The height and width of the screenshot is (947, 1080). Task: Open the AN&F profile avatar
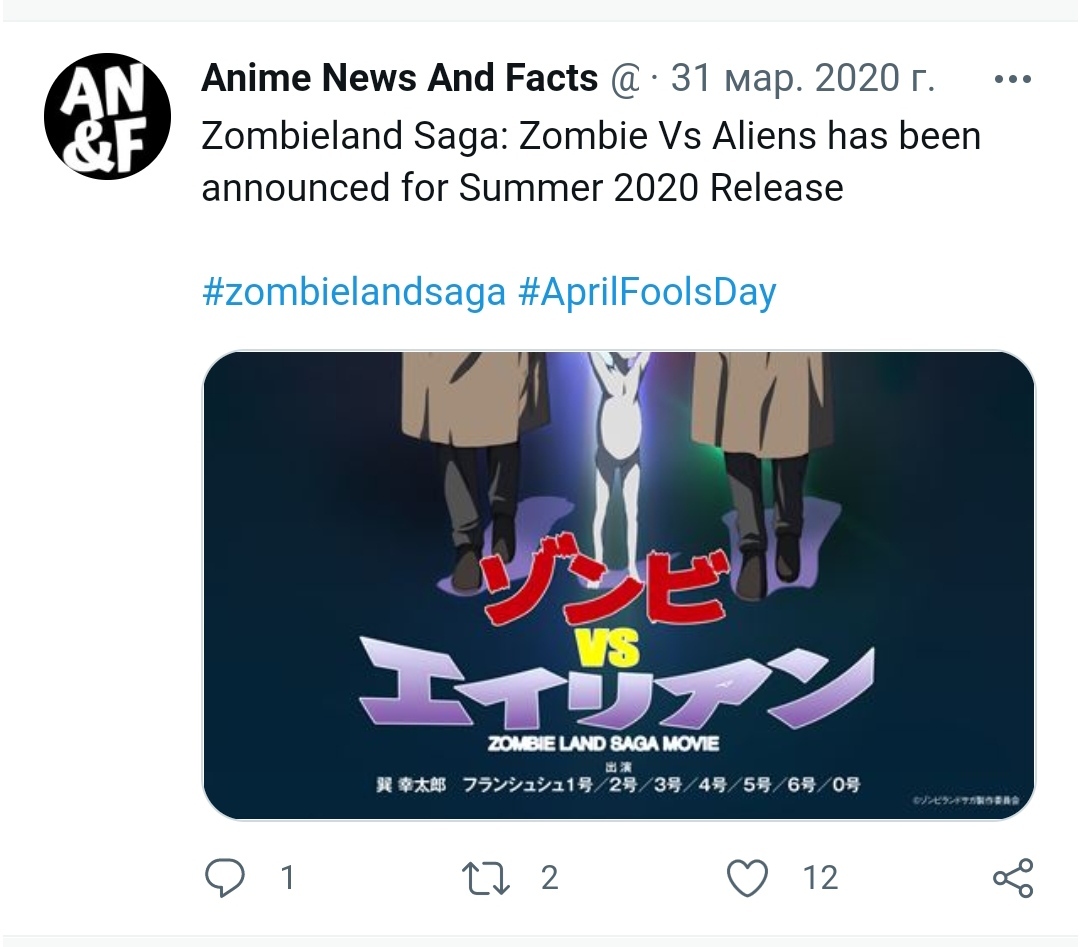point(108,116)
